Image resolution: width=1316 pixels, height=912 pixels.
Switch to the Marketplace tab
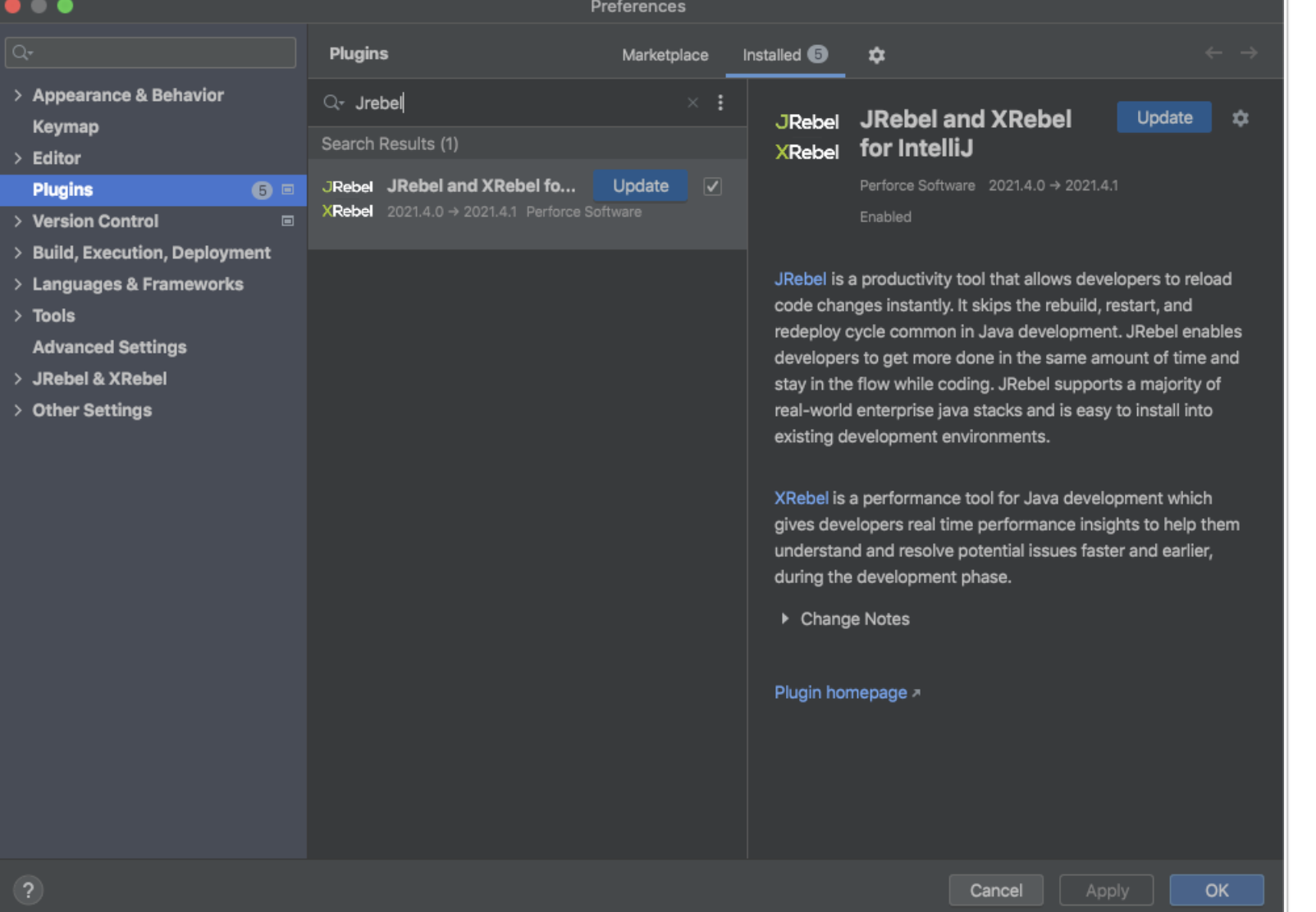click(x=665, y=55)
